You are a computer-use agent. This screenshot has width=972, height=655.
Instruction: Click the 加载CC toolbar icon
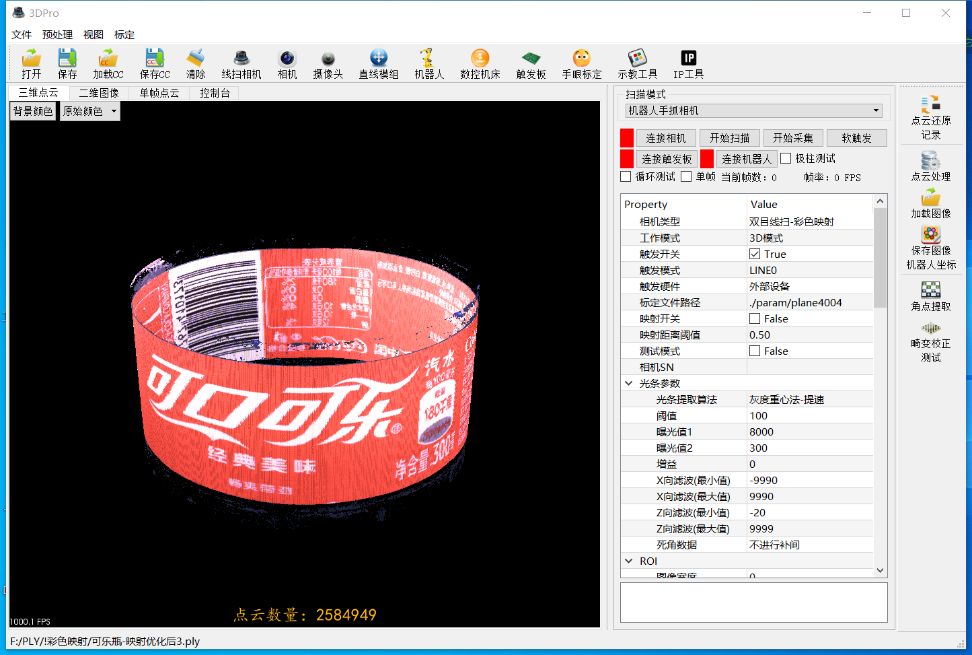(x=108, y=64)
